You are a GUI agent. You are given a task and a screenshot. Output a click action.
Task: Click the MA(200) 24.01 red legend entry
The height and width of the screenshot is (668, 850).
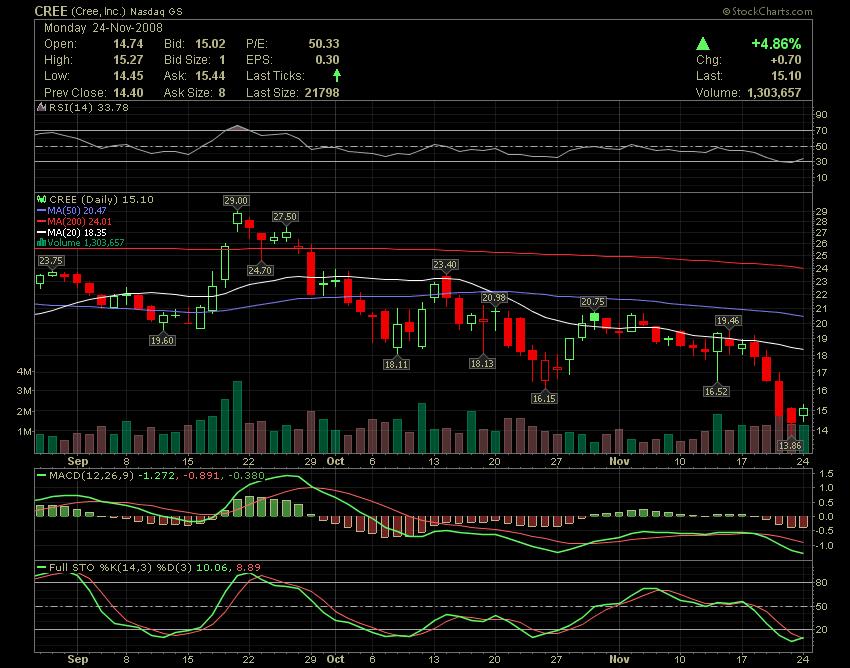click(x=74, y=221)
